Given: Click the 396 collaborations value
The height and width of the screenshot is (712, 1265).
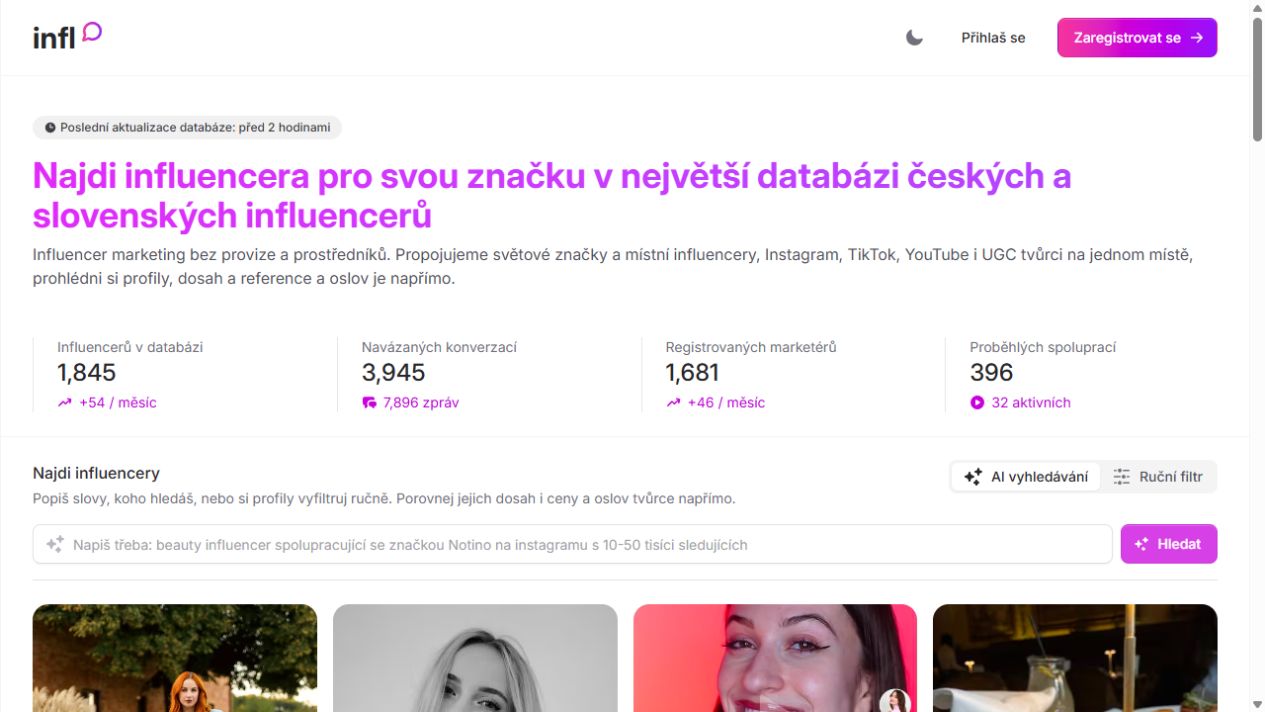Looking at the screenshot, I should click(x=991, y=373).
